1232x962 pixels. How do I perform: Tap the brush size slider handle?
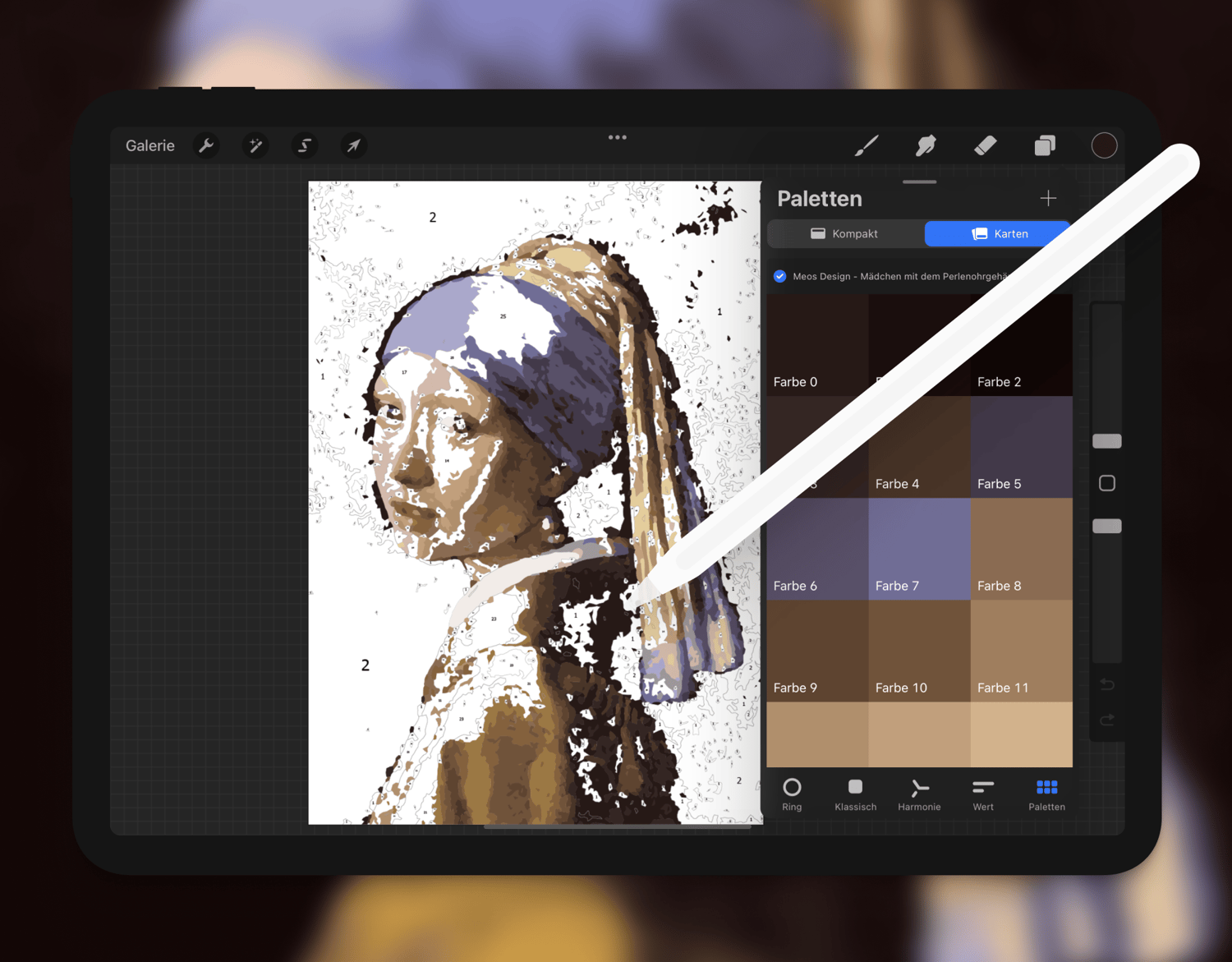[1107, 441]
